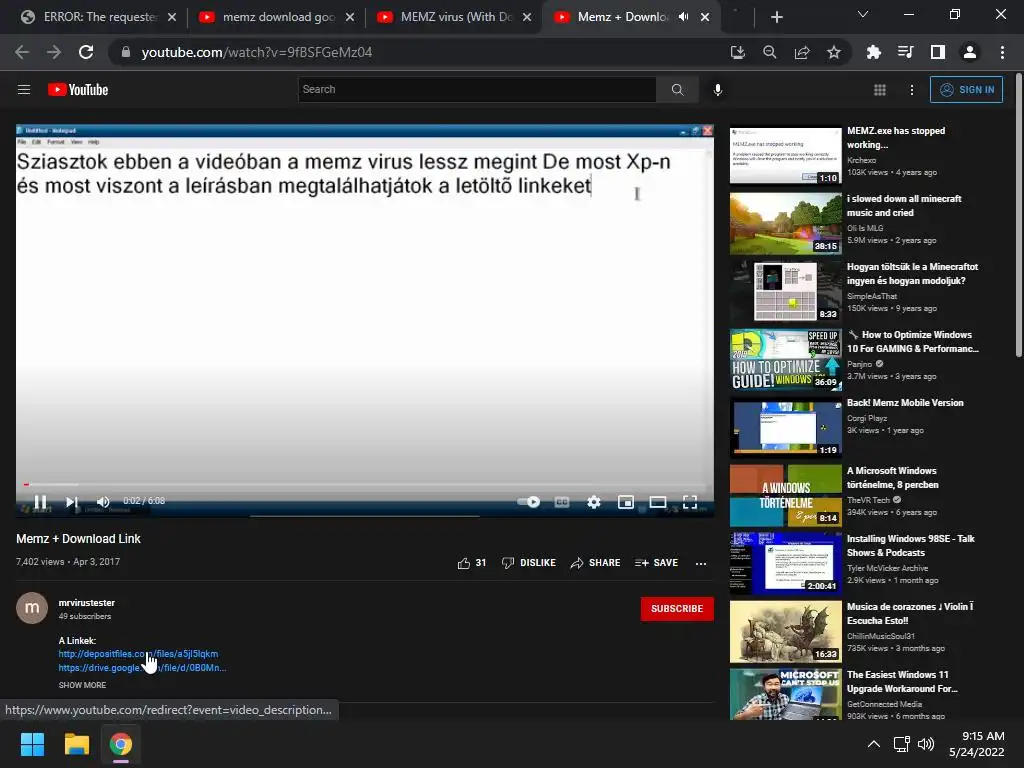1024x768 pixels.
Task: Open MEMZ.exe has stopped working thumbnail
Action: pos(786,155)
